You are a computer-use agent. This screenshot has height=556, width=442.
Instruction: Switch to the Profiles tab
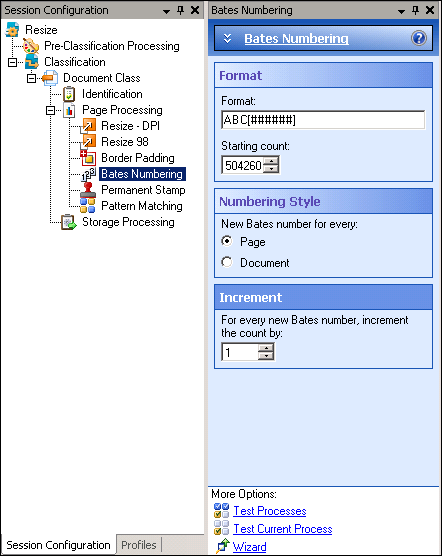pyautogui.click(x=139, y=545)
